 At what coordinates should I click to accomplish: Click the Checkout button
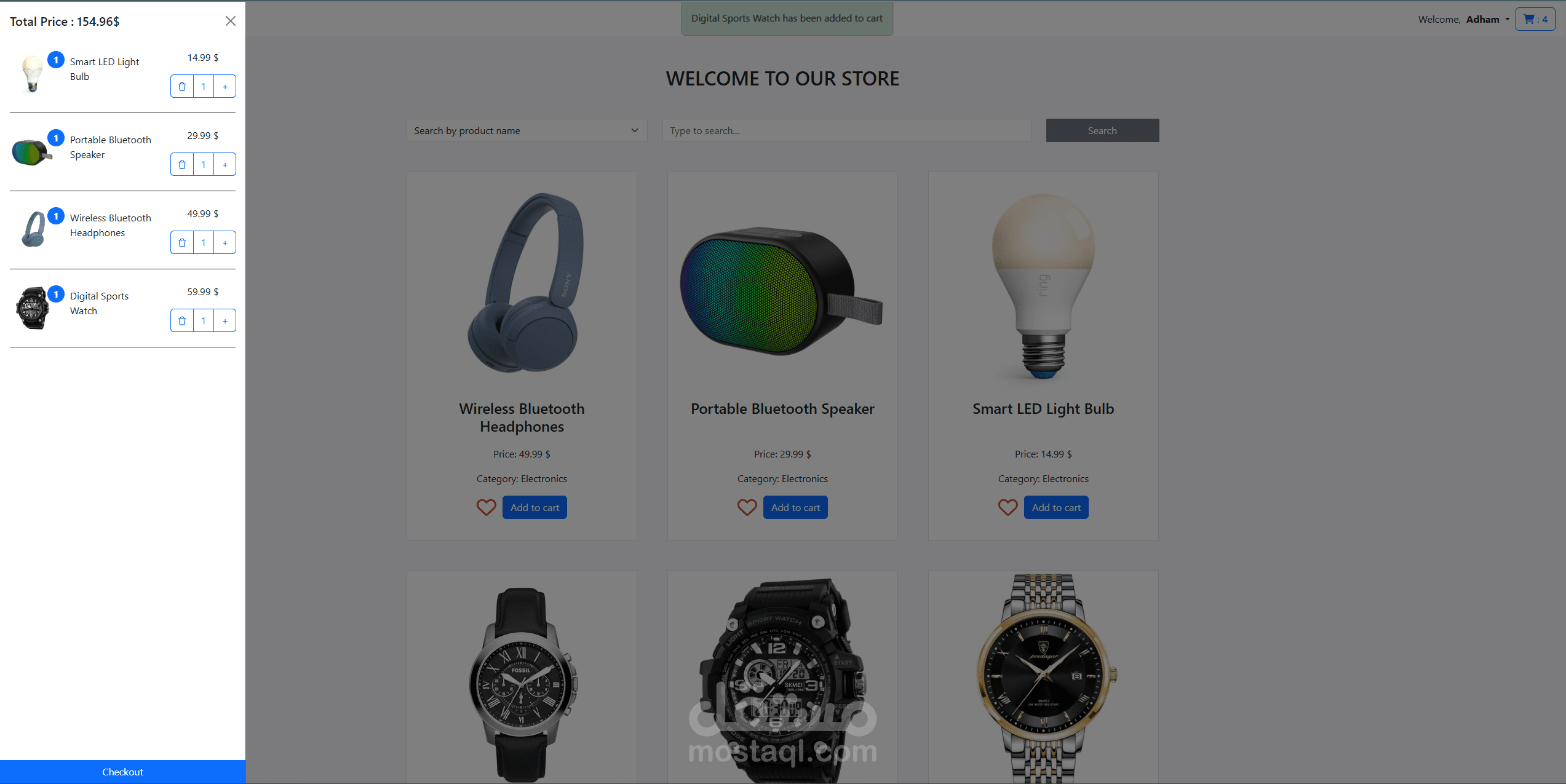coord(122,772)
